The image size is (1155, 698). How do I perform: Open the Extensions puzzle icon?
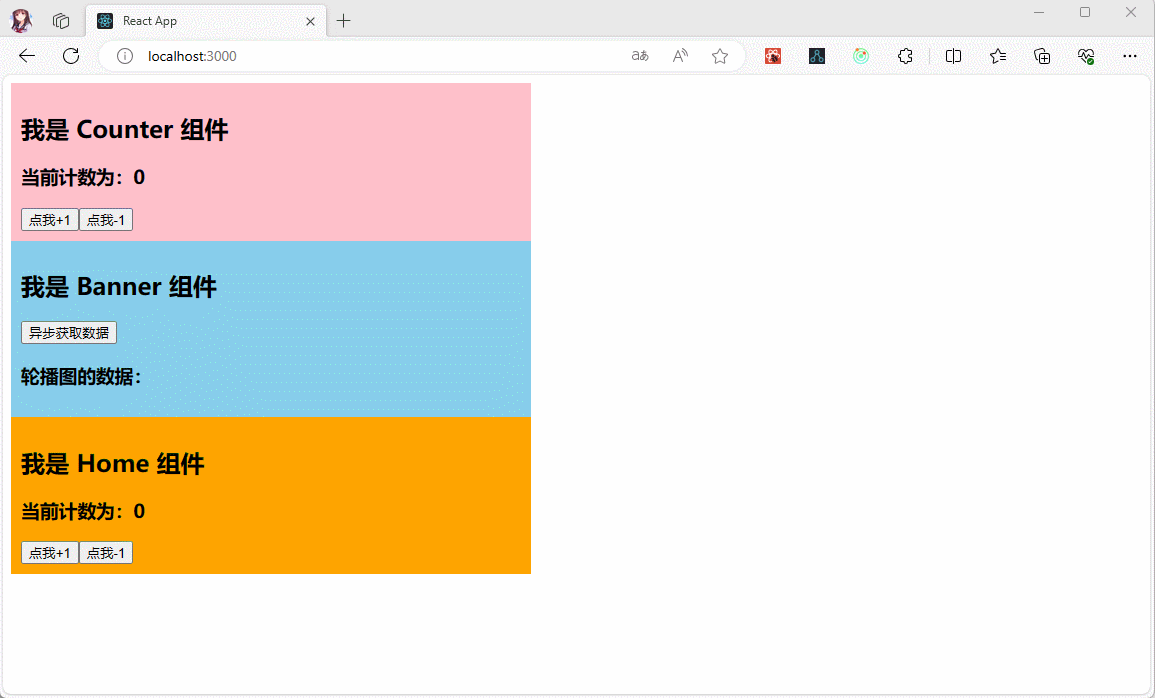(x=905, y=56)
